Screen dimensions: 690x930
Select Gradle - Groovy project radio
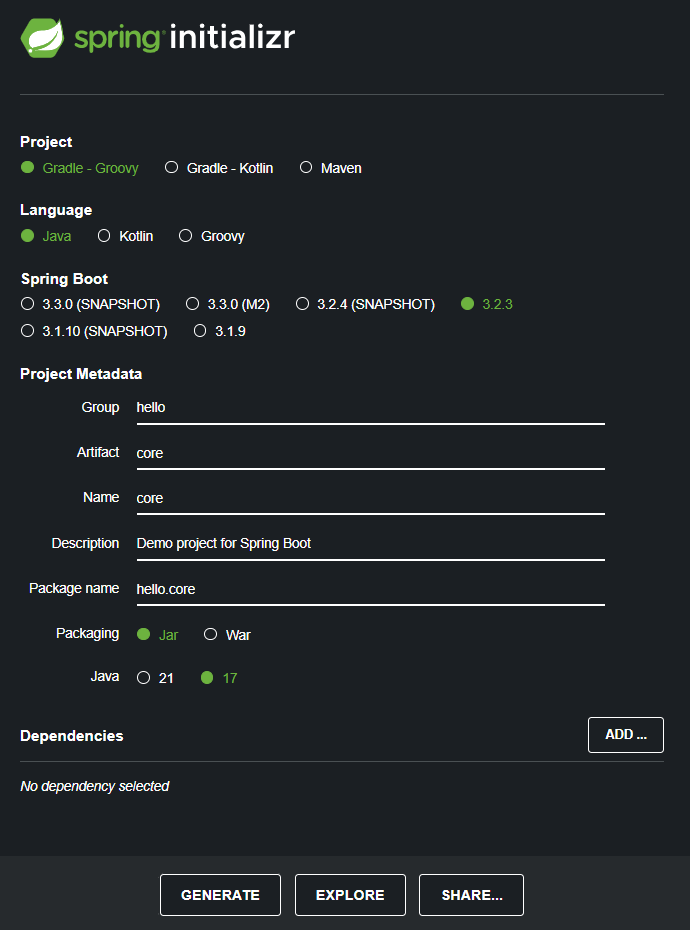[80, 168]
